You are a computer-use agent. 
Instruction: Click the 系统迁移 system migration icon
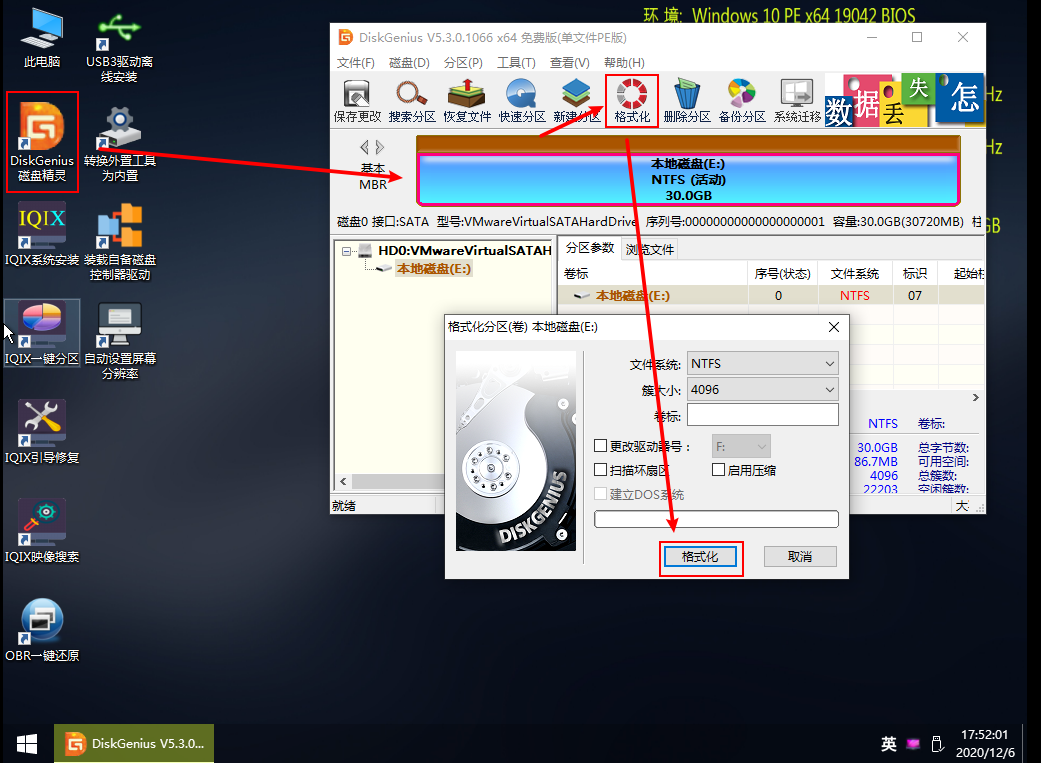[797, 101]
